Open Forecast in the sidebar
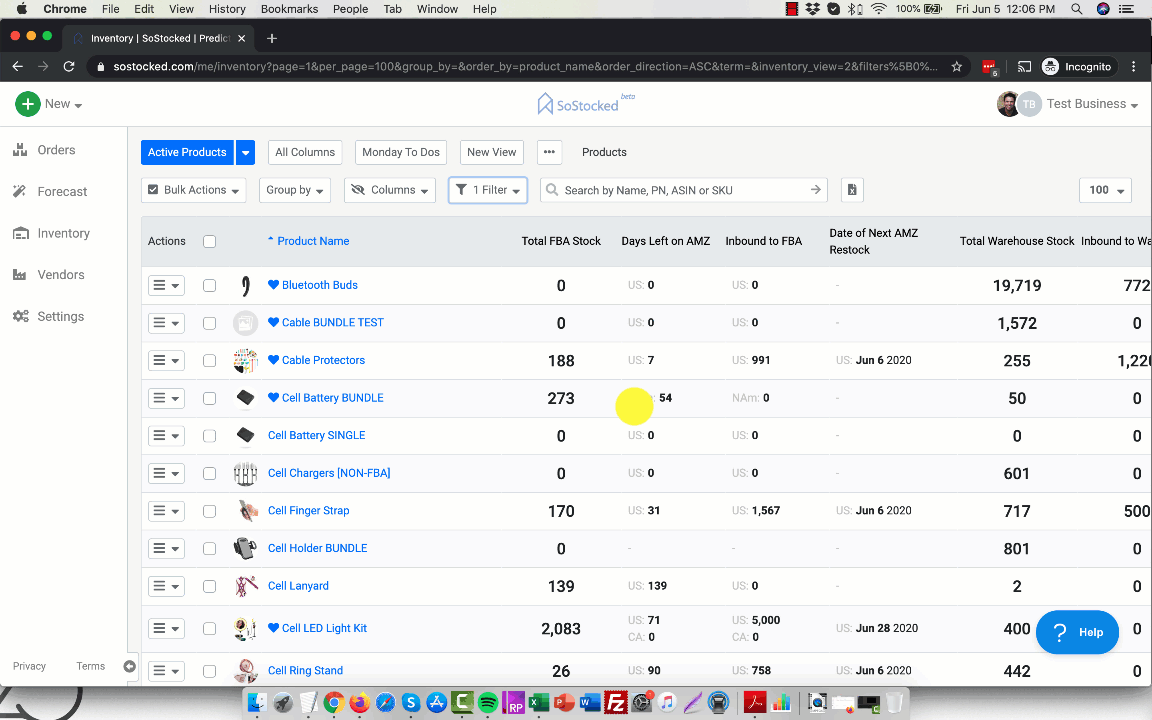 pyautogui.click(x=50, y=192)
